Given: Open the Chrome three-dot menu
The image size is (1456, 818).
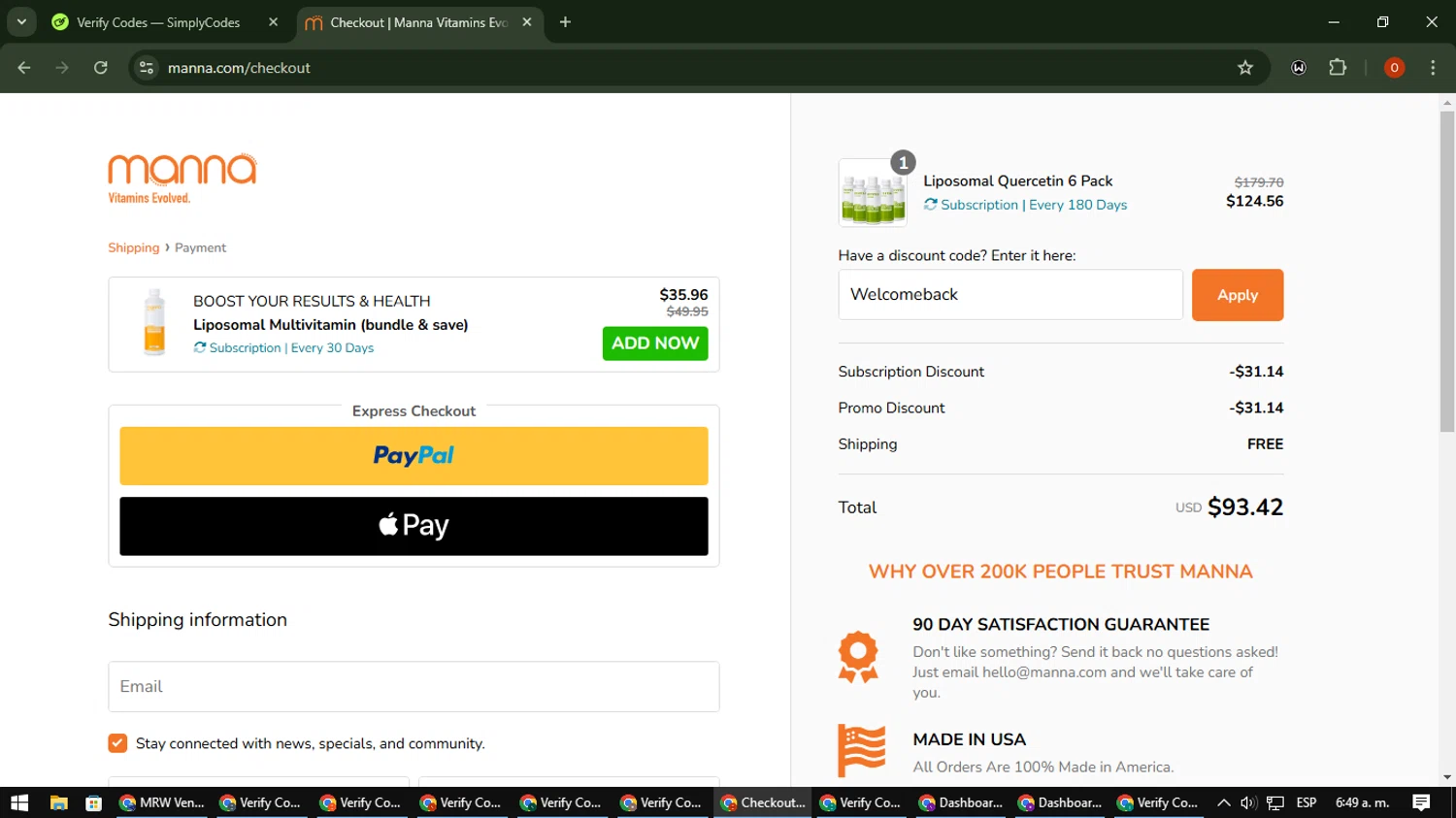Looking at the screenshot, I should point(1433,68).
